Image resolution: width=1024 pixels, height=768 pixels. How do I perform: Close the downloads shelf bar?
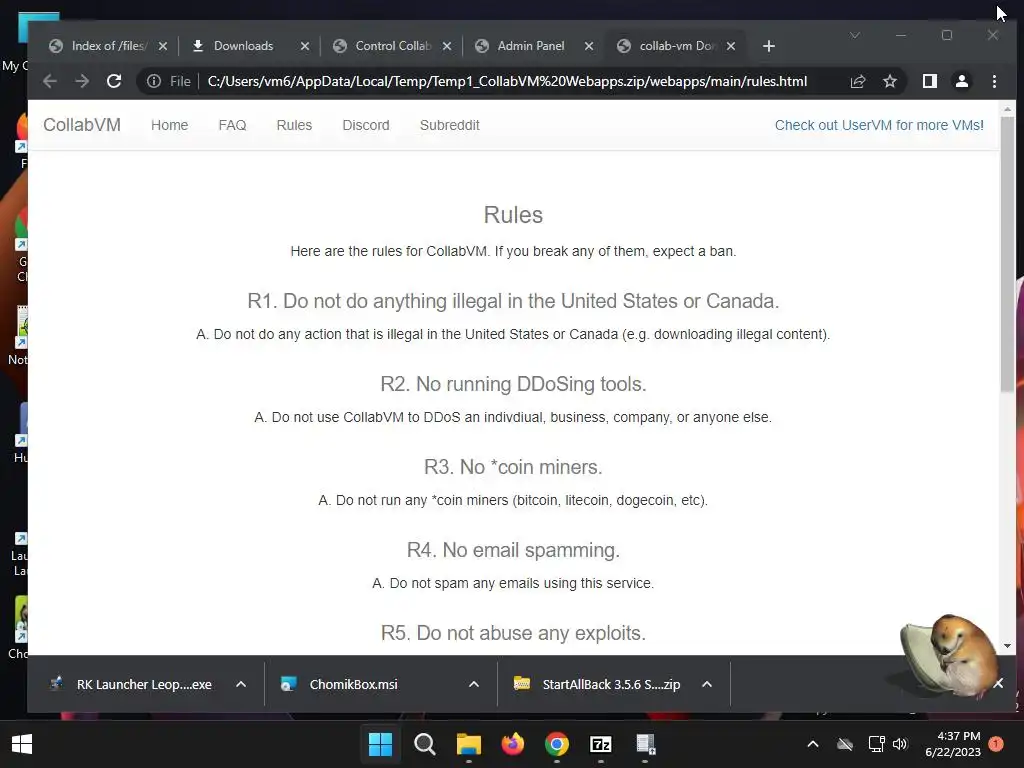[999, 683]
